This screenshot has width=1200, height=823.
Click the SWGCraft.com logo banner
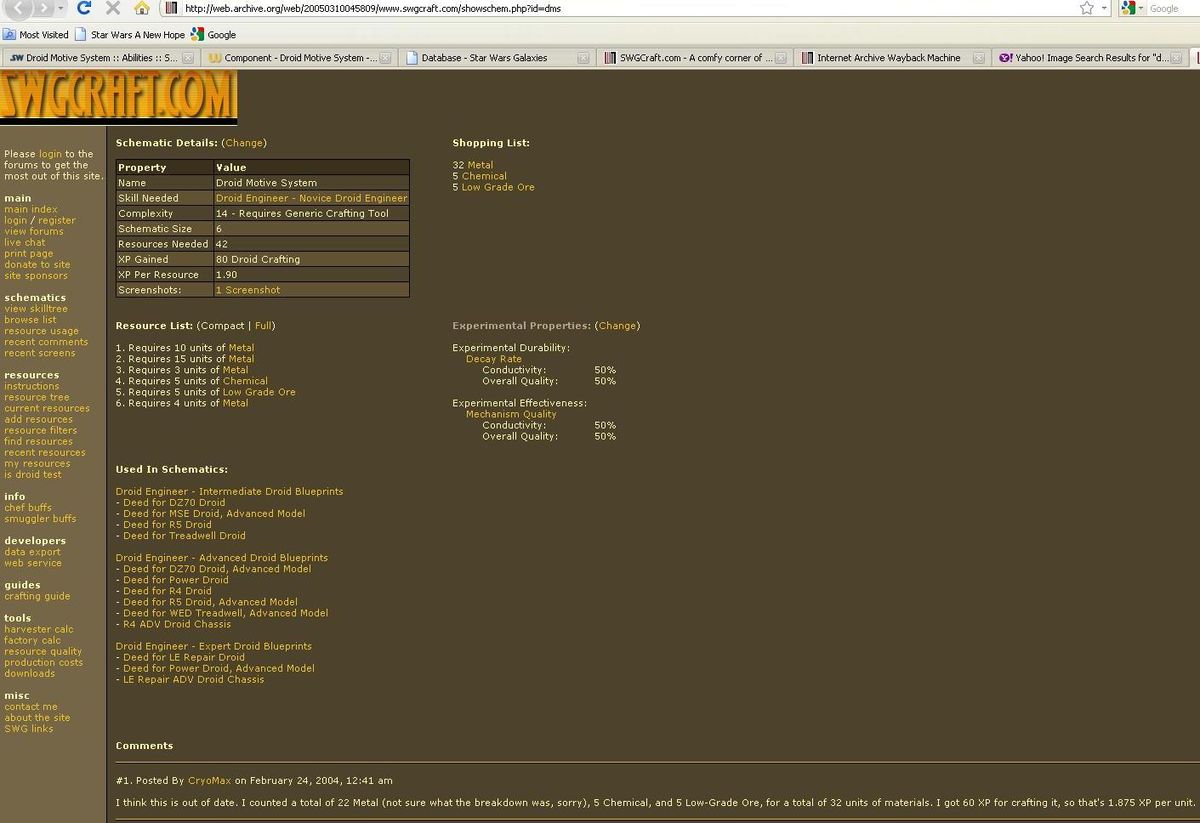119,97
